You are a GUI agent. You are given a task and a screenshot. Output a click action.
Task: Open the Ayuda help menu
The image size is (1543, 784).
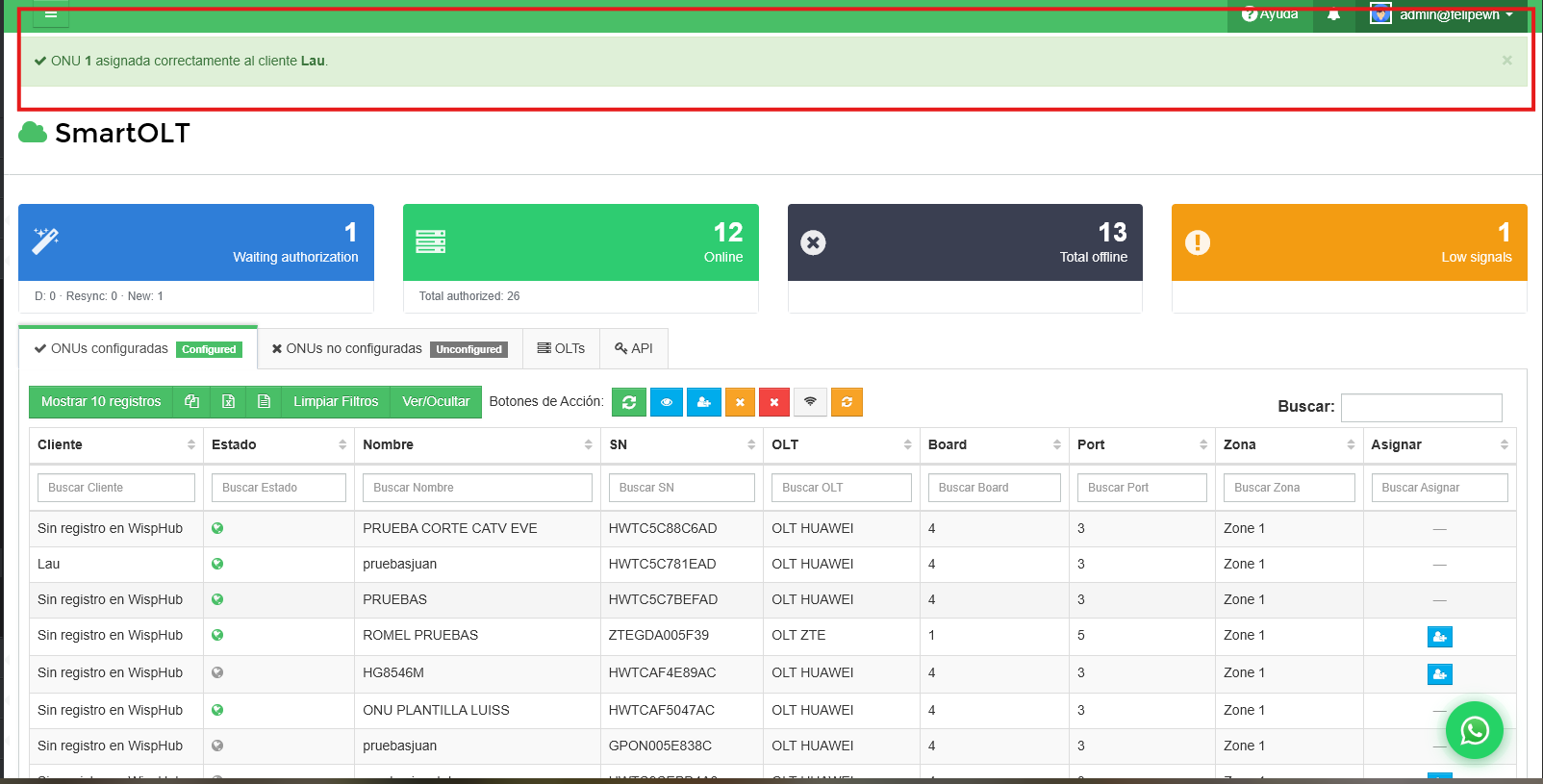coord(1270,14)
